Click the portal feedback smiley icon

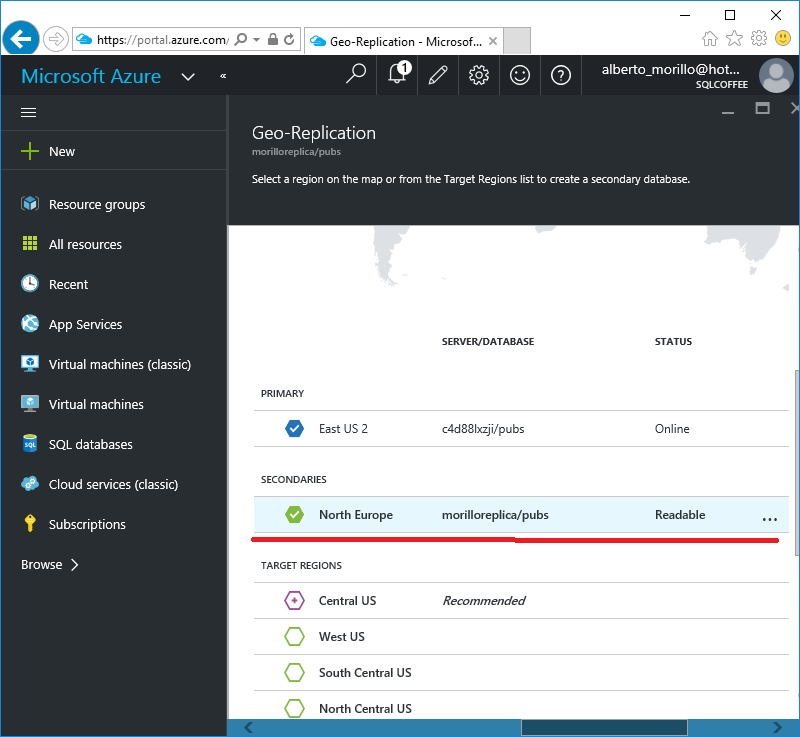[519, 75]
